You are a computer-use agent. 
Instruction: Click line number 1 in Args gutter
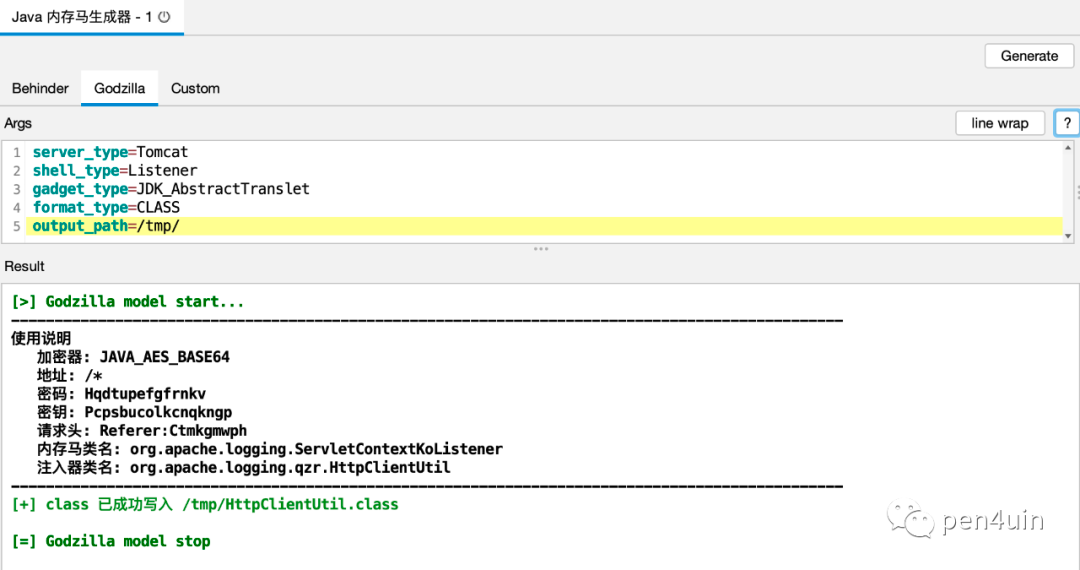[17, 152]
